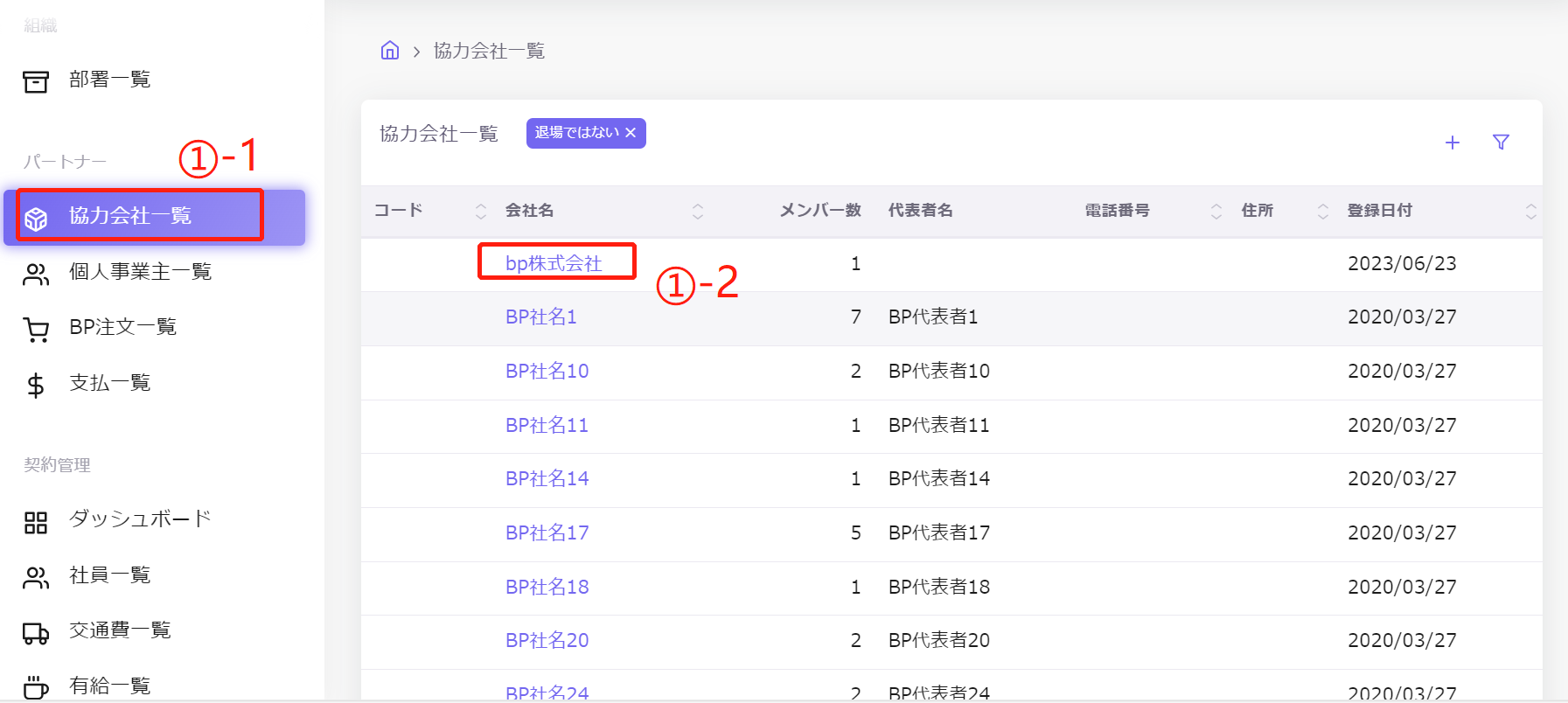Open the bp株式会社 company link

[554, 263]
